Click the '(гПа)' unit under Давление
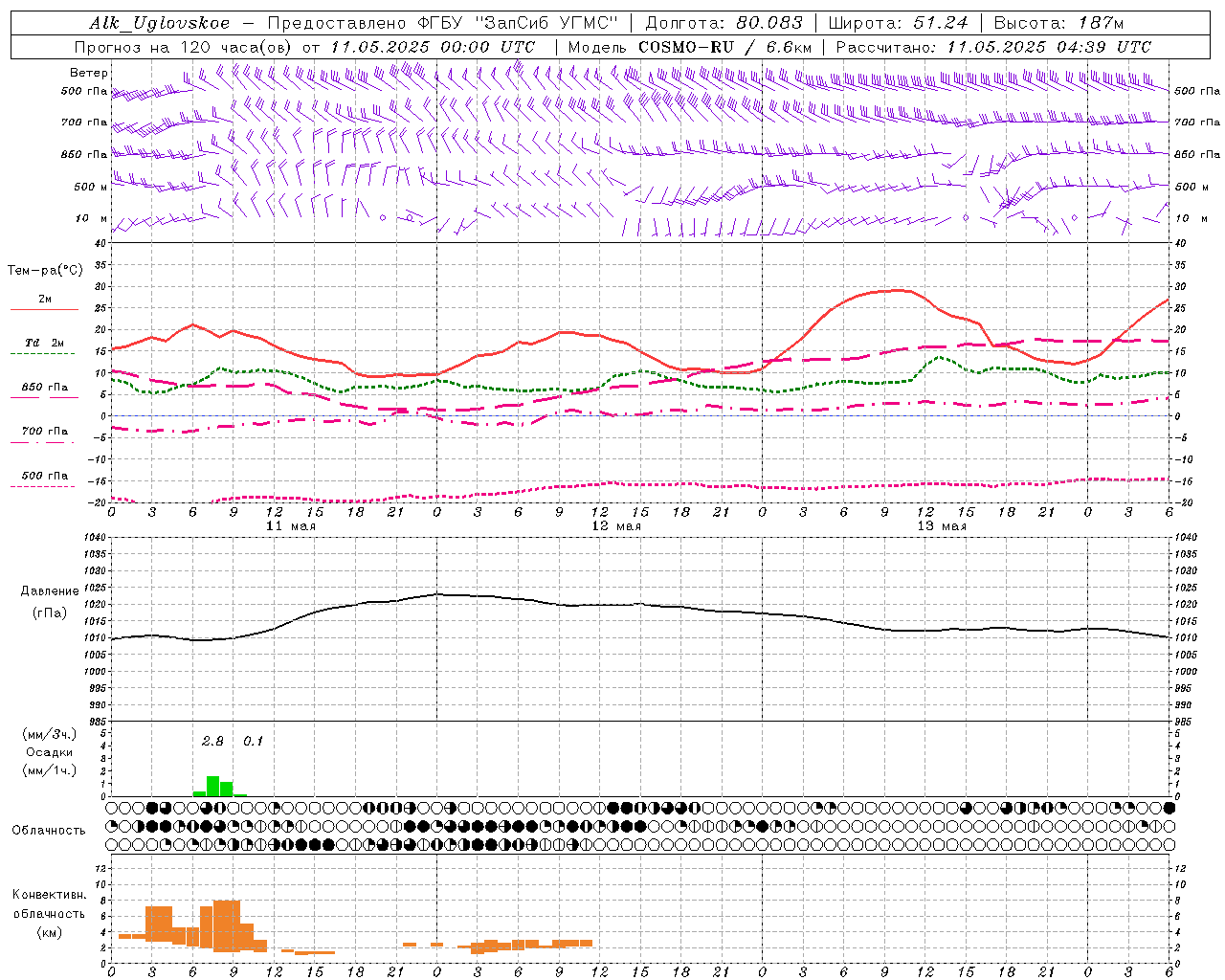The image size is (1225, 980). 50,613
